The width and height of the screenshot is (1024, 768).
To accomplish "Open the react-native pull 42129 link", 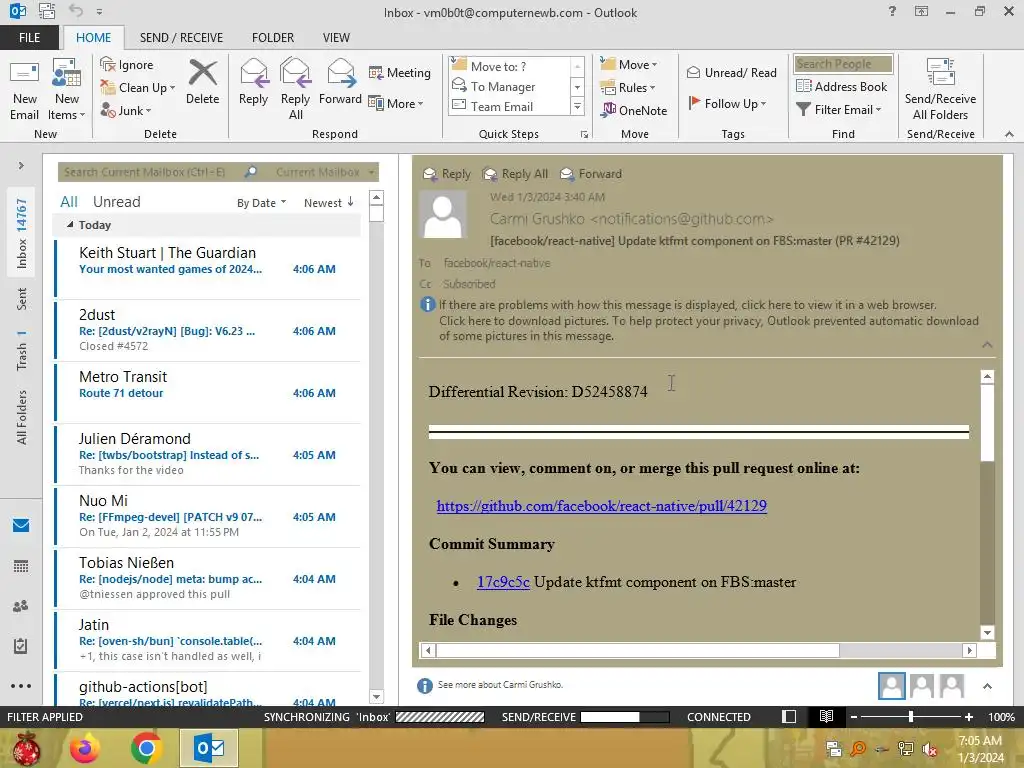I will pos(601,505).
